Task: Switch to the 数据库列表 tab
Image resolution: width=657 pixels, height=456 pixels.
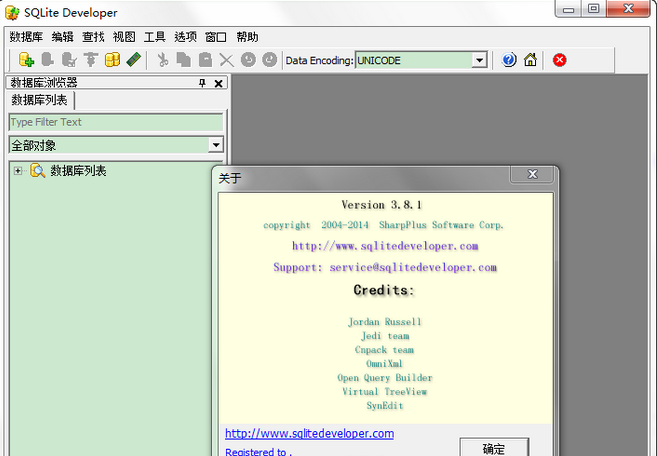Action: (39, 100)
